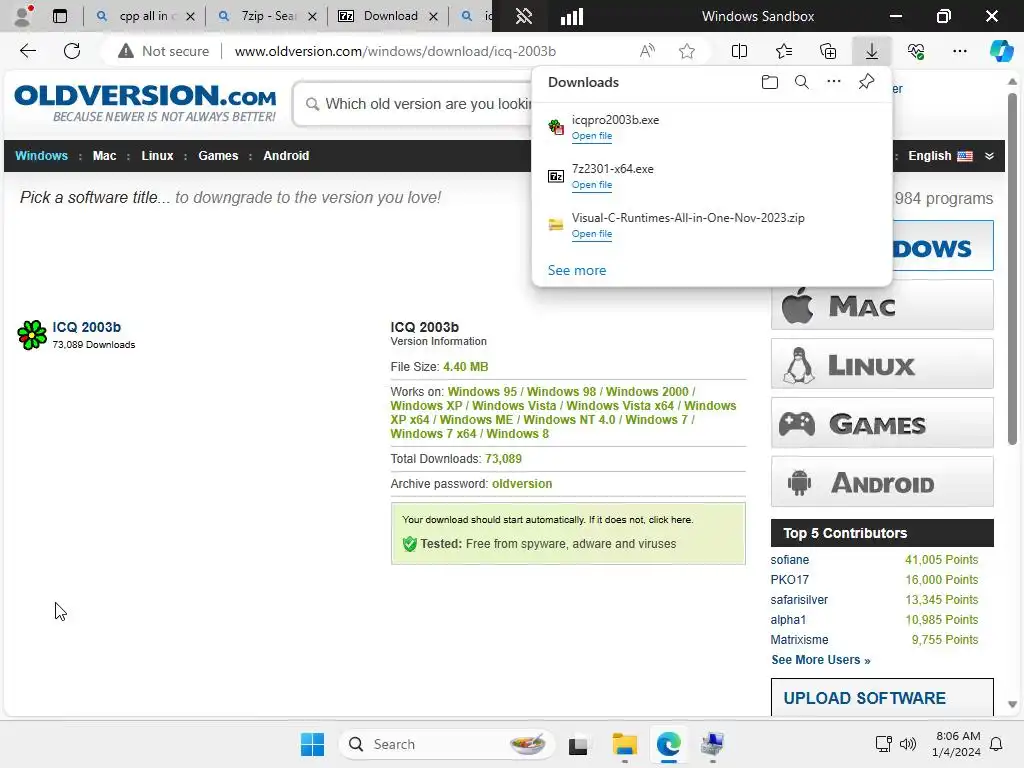Click the UPLOAD SOFTWARE button
The height and width of the screenshot is (768, 1024).
coord(882,697)
